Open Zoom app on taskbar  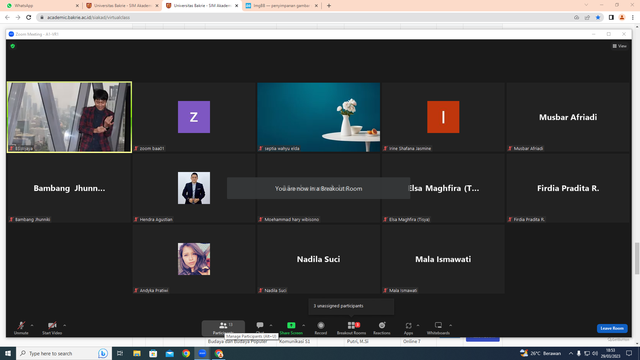tap(202, 353)
